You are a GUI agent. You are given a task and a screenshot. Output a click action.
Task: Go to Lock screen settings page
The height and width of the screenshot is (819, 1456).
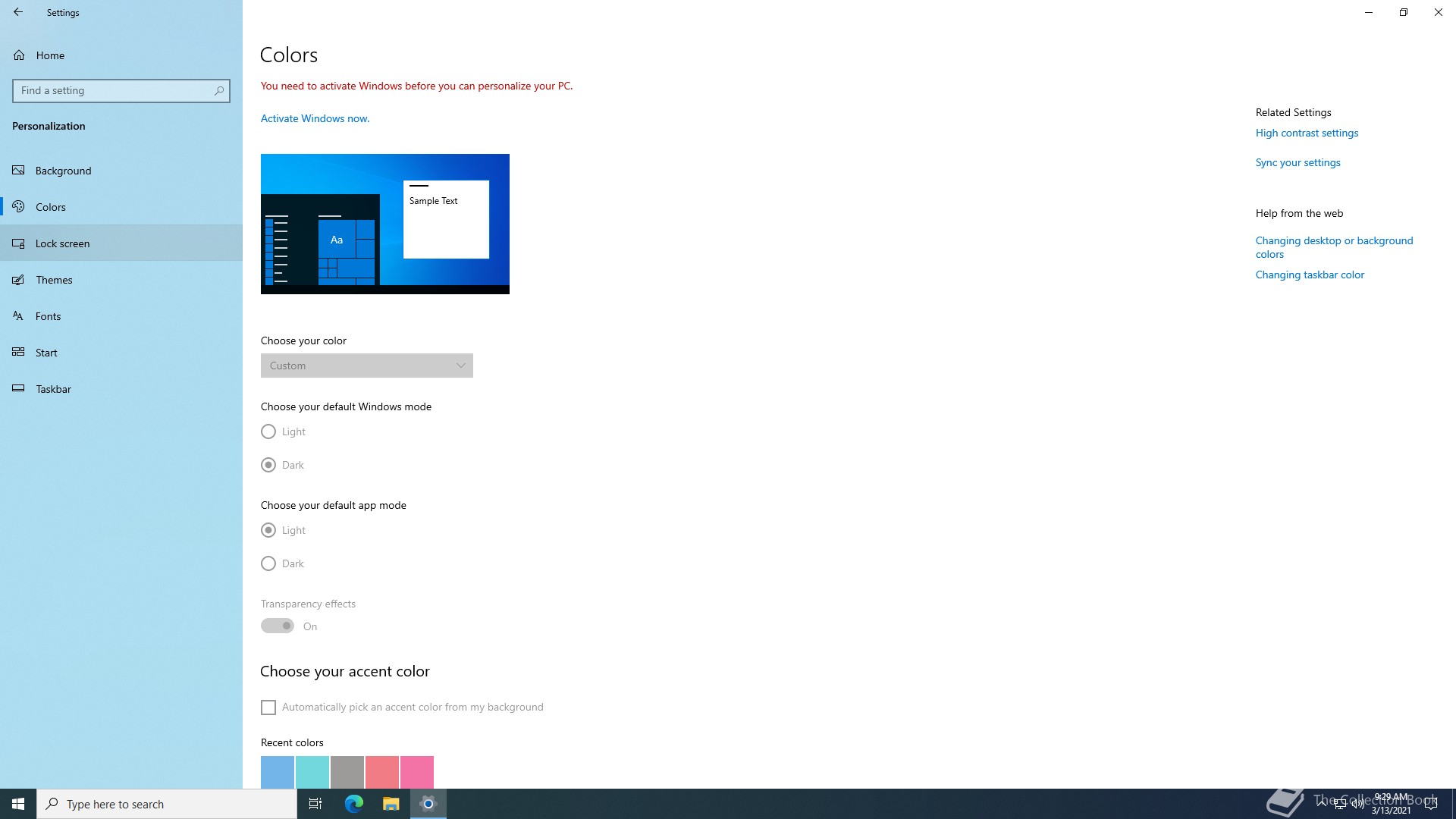[121, 243]
